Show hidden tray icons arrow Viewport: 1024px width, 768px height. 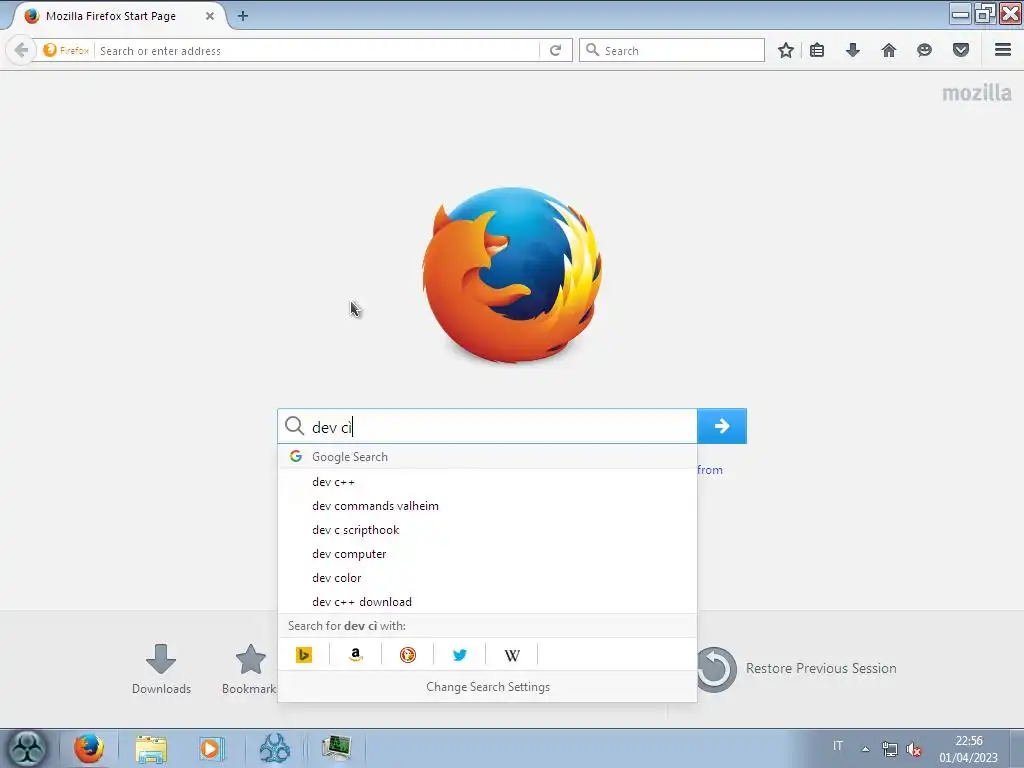point(865,749)
